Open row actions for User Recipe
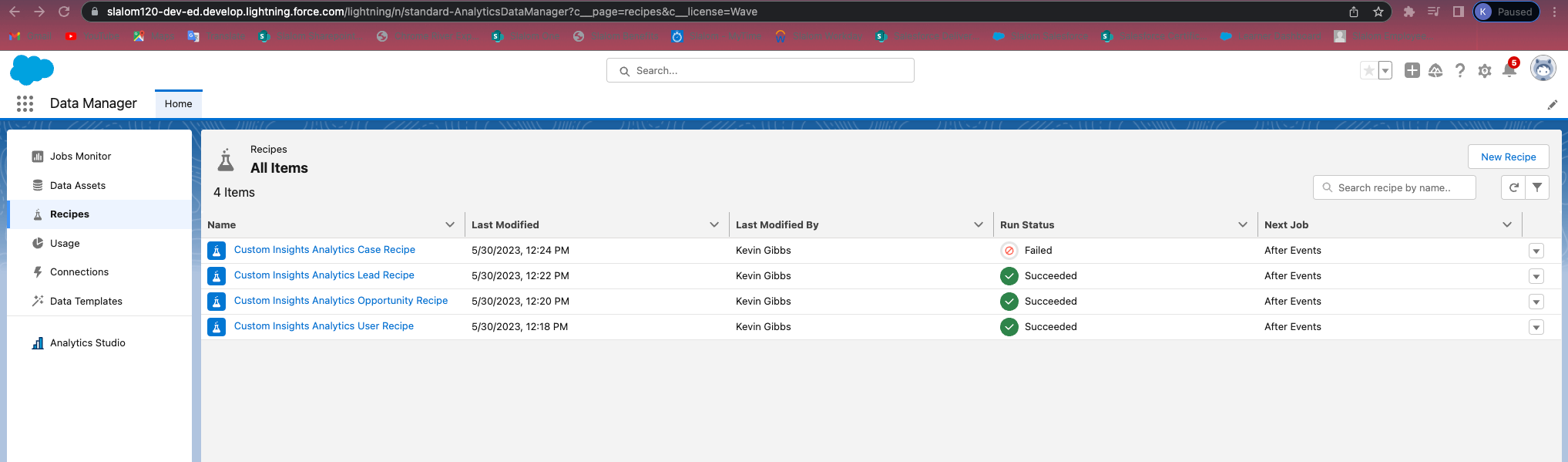The image size is (1568, 462). [x=1536, y=327]
